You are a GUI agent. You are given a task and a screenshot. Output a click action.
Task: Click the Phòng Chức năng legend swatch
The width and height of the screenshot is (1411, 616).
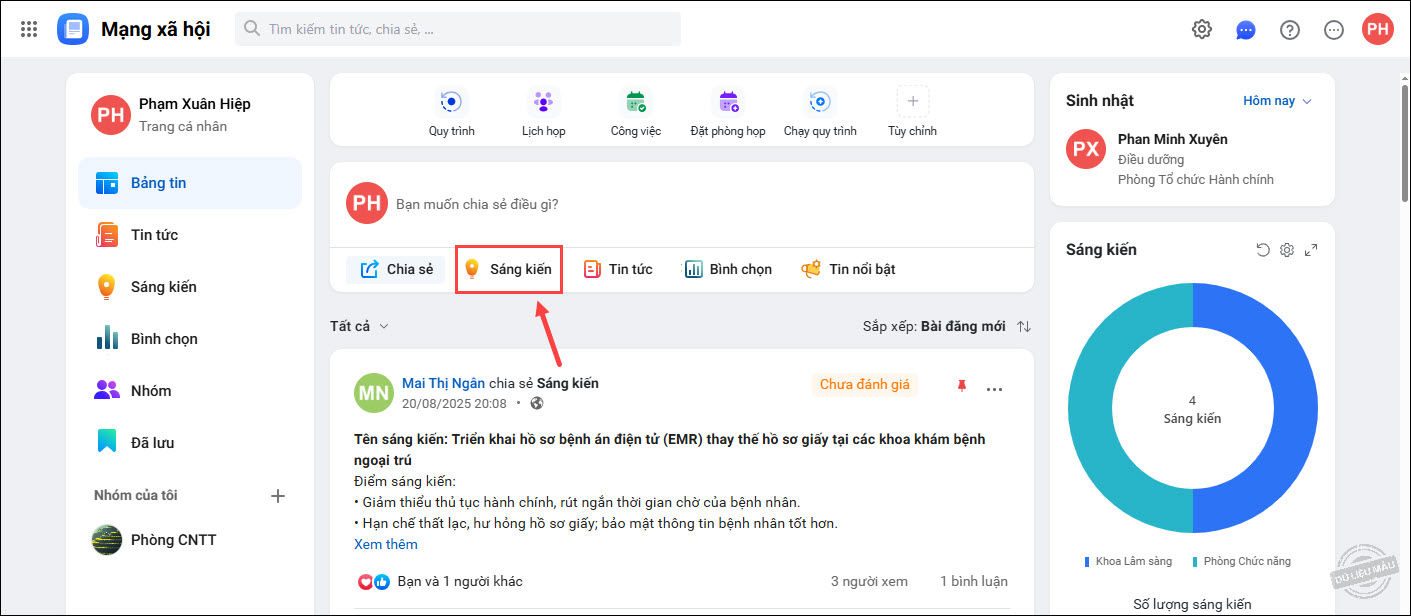1195,562
